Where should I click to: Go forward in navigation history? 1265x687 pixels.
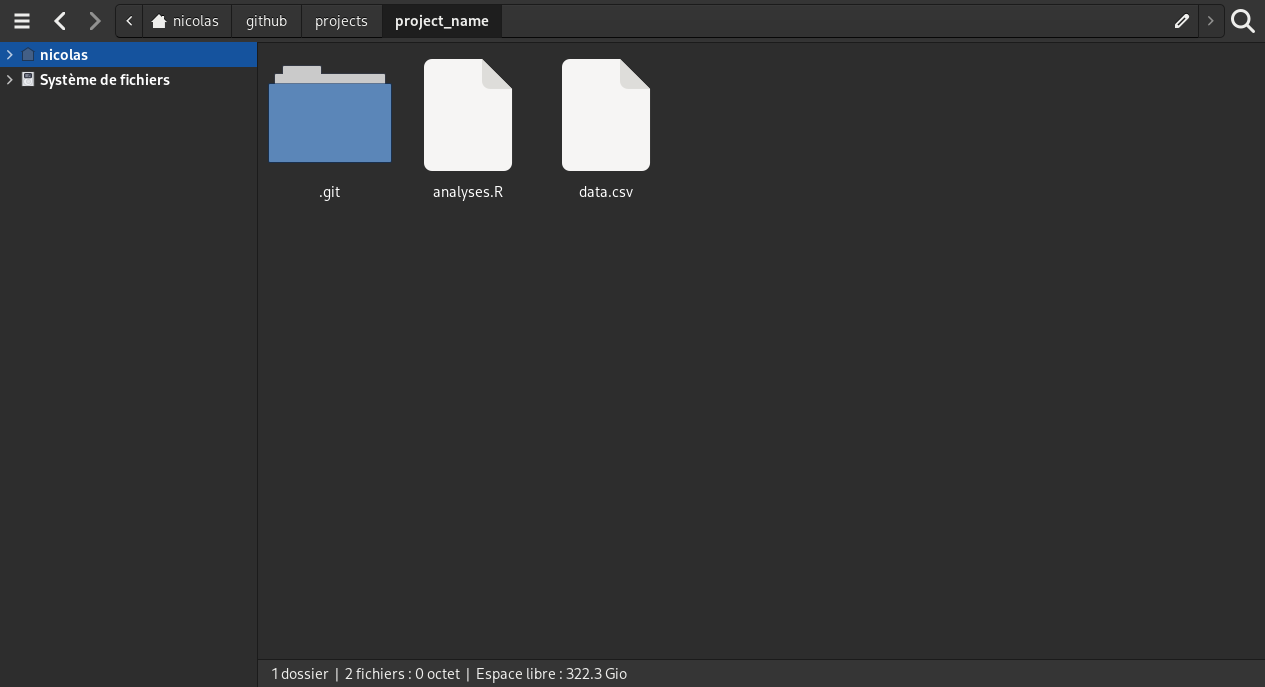coord(95,21)
